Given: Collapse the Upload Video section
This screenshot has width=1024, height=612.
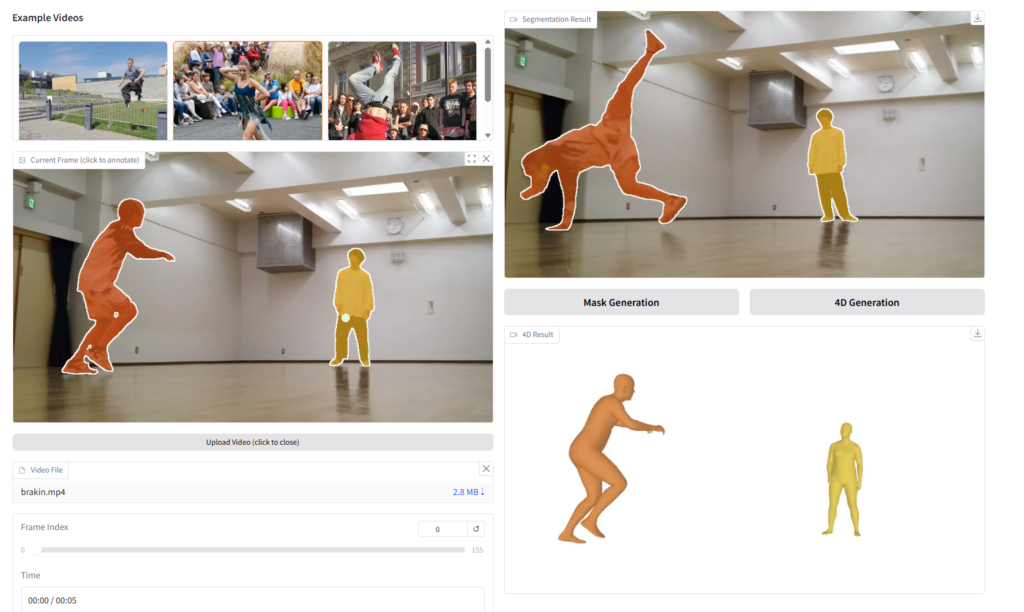Looking at the screenshot, I should coord(253,442).
